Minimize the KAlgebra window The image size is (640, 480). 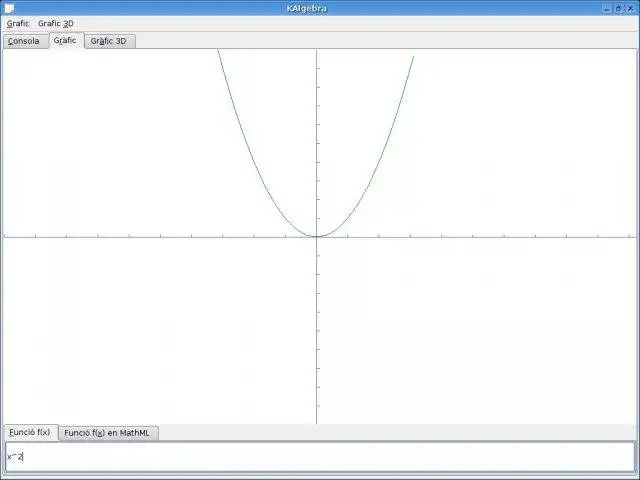[607, 8]
